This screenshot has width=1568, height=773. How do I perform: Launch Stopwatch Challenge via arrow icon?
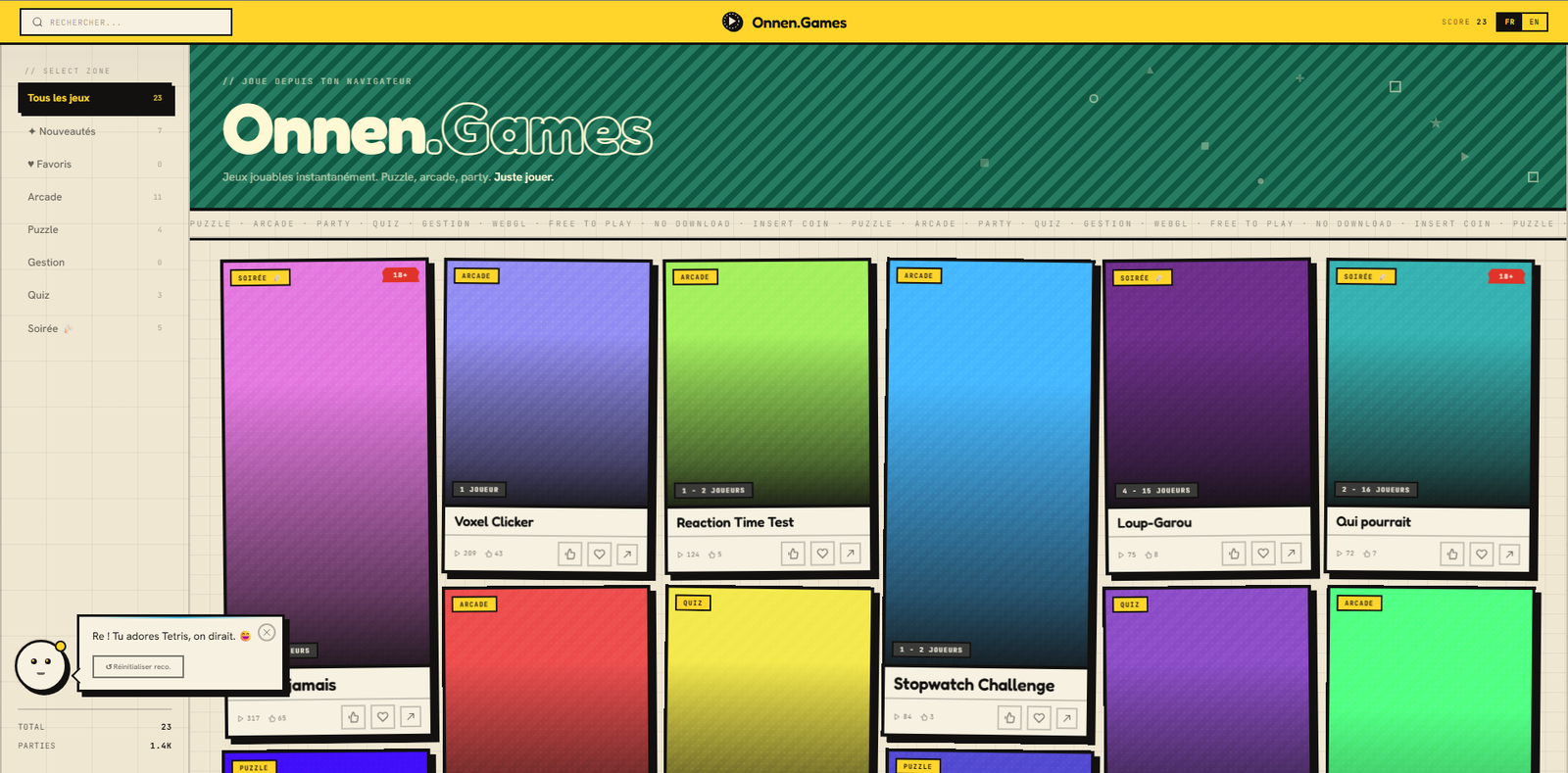pyautogui.click(x=1067, y=718)
